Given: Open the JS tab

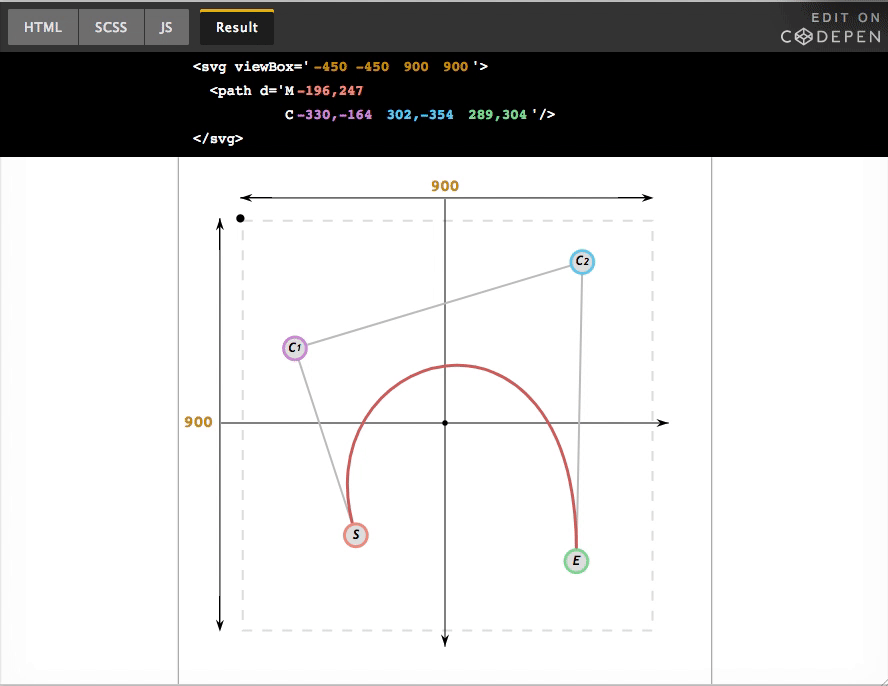Looking at the screenshot, I should (167, 27).
